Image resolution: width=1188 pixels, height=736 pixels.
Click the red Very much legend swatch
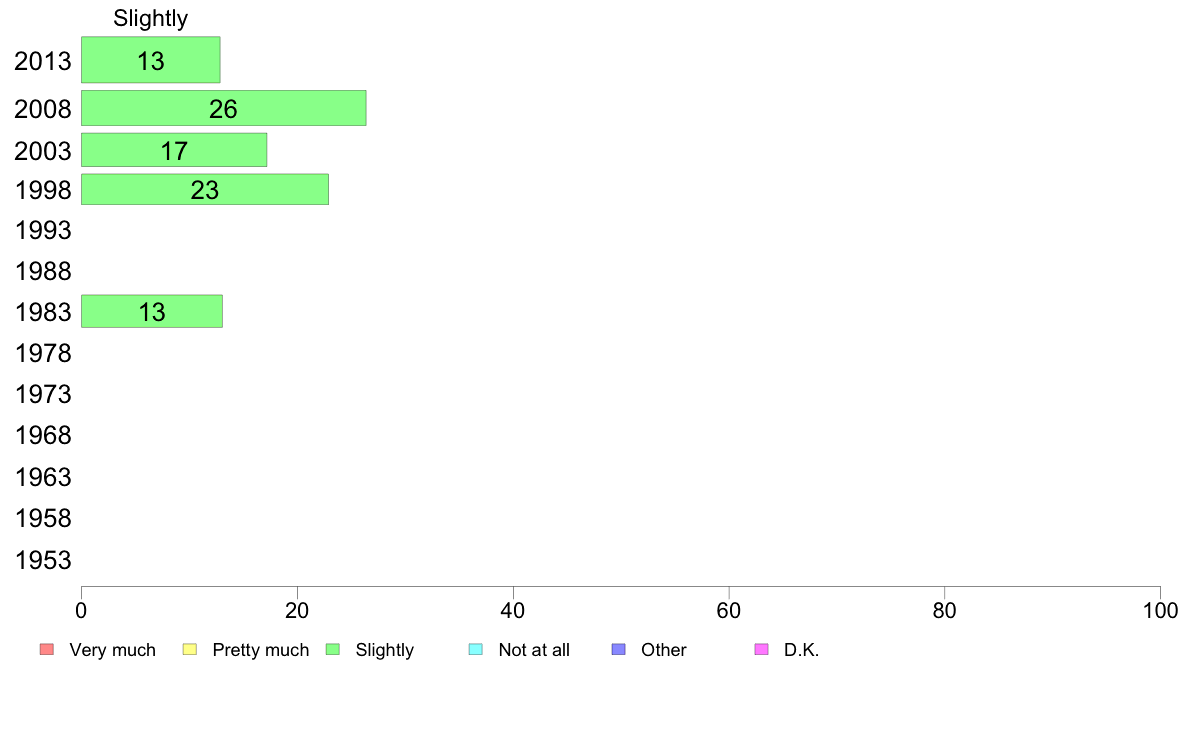click(x=47, y=650)
